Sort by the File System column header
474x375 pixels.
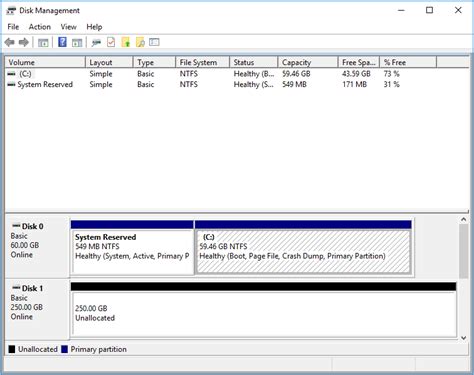(202, 62)
